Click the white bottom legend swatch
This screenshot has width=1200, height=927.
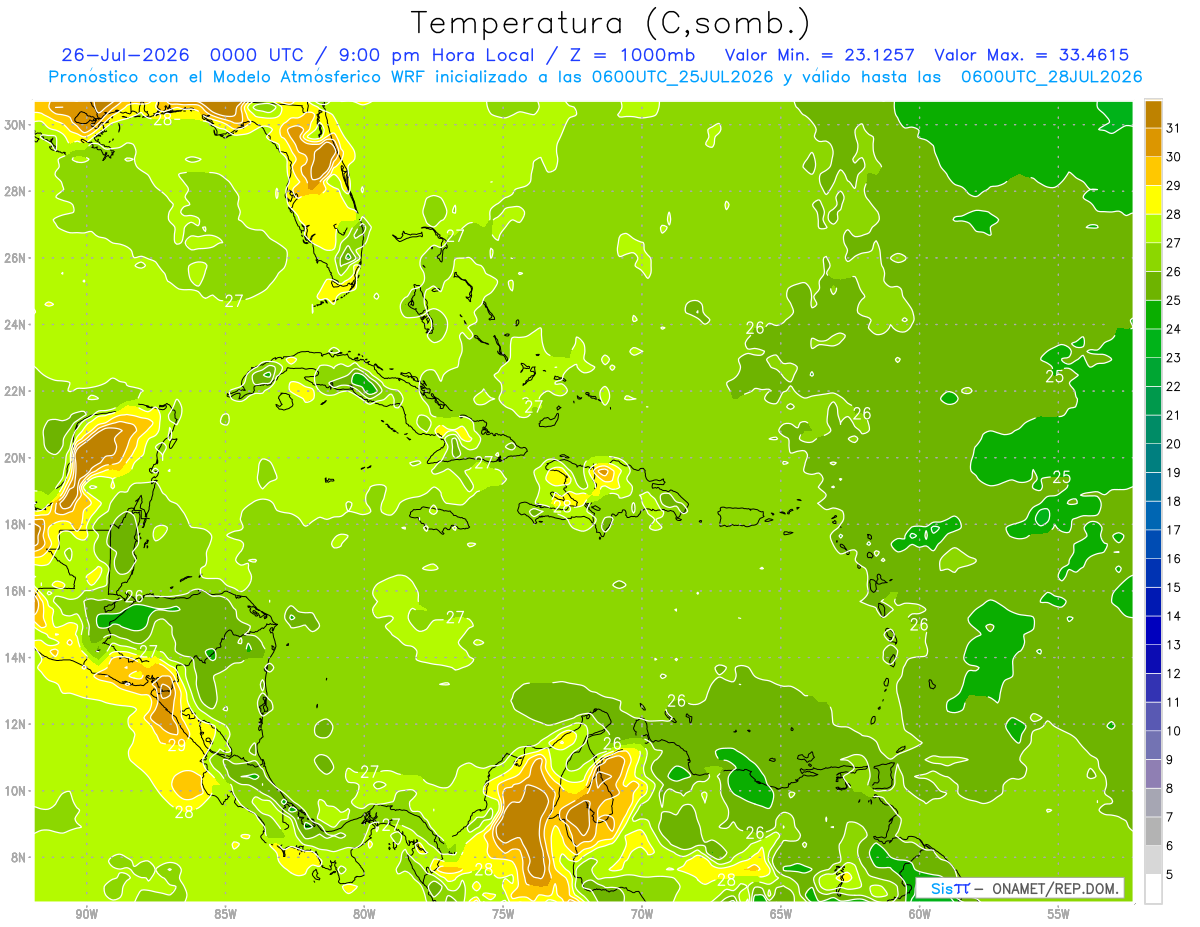(x=1153, y=889)
